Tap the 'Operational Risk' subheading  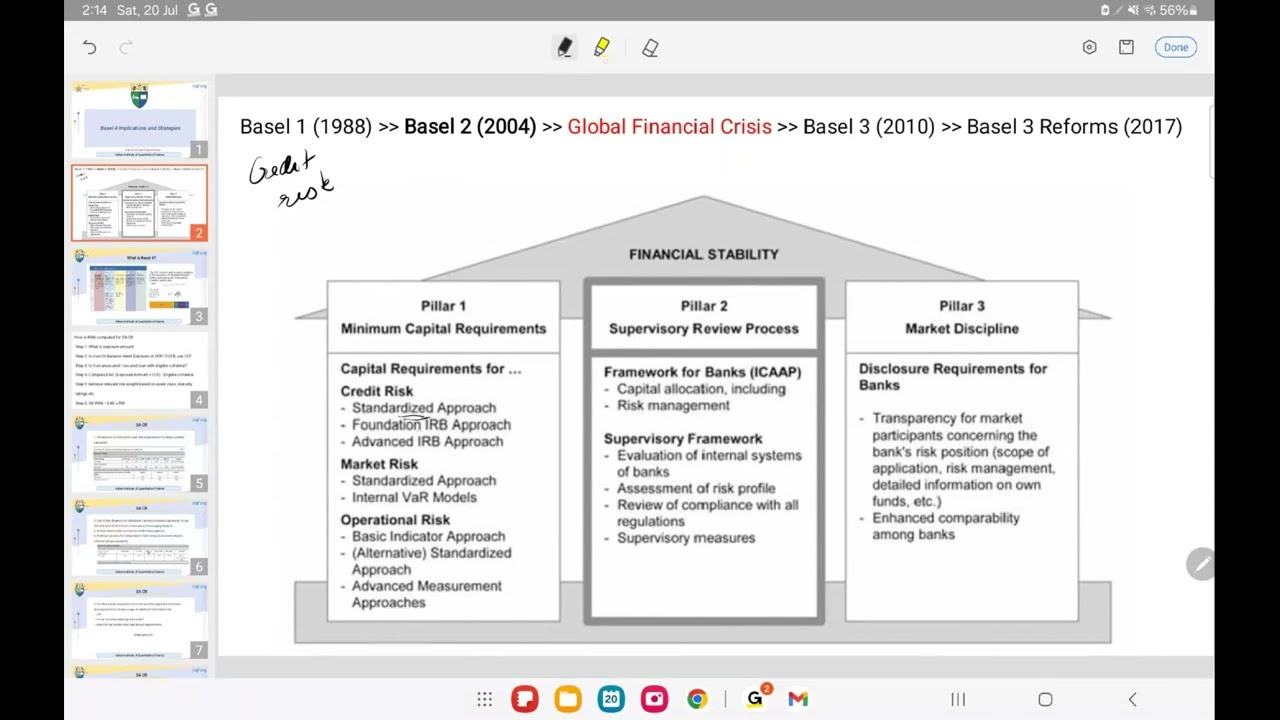395,520
